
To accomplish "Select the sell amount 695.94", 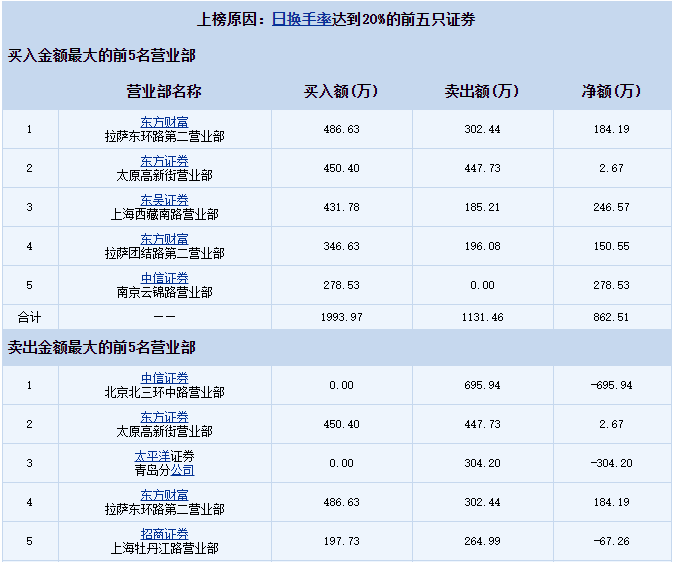I will tap(482, 386).
